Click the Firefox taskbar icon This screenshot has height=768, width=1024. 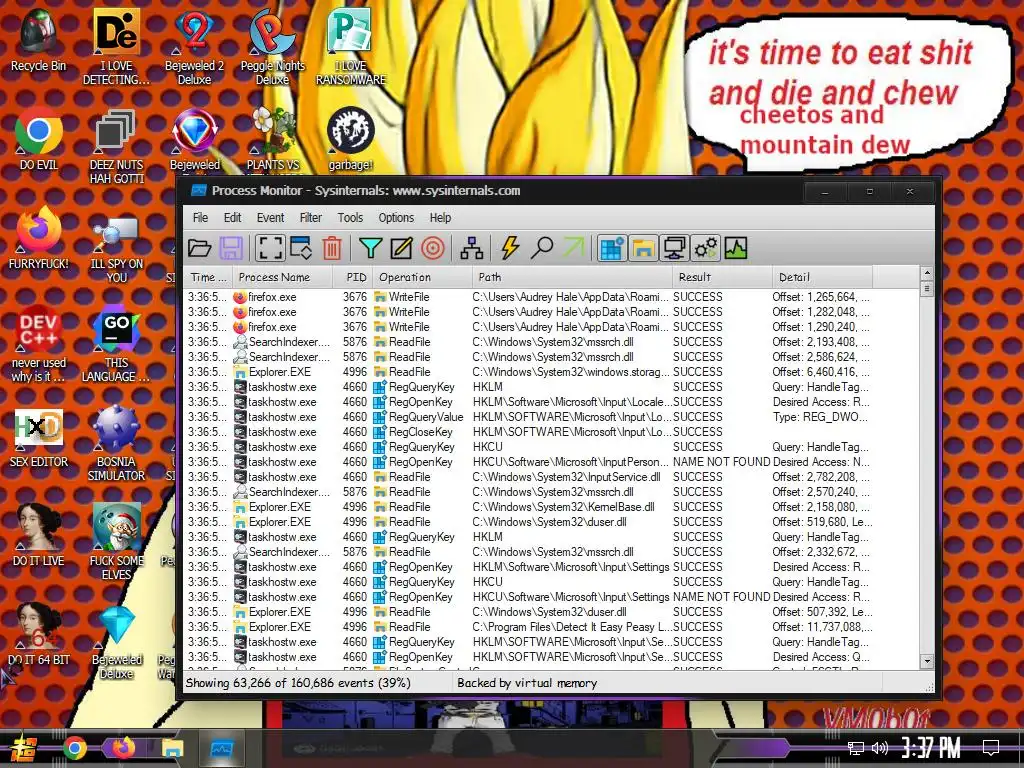123,748
